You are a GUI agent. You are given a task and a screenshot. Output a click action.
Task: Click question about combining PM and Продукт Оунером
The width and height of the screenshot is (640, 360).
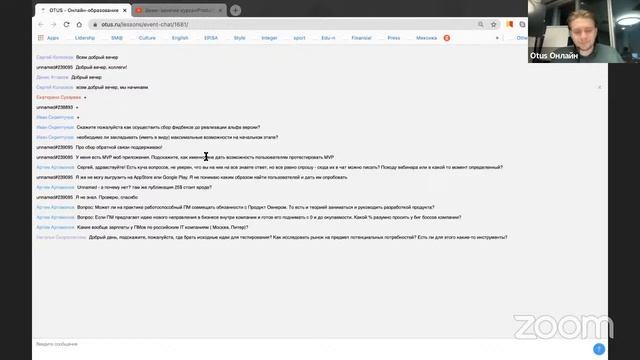pos(256,207)
